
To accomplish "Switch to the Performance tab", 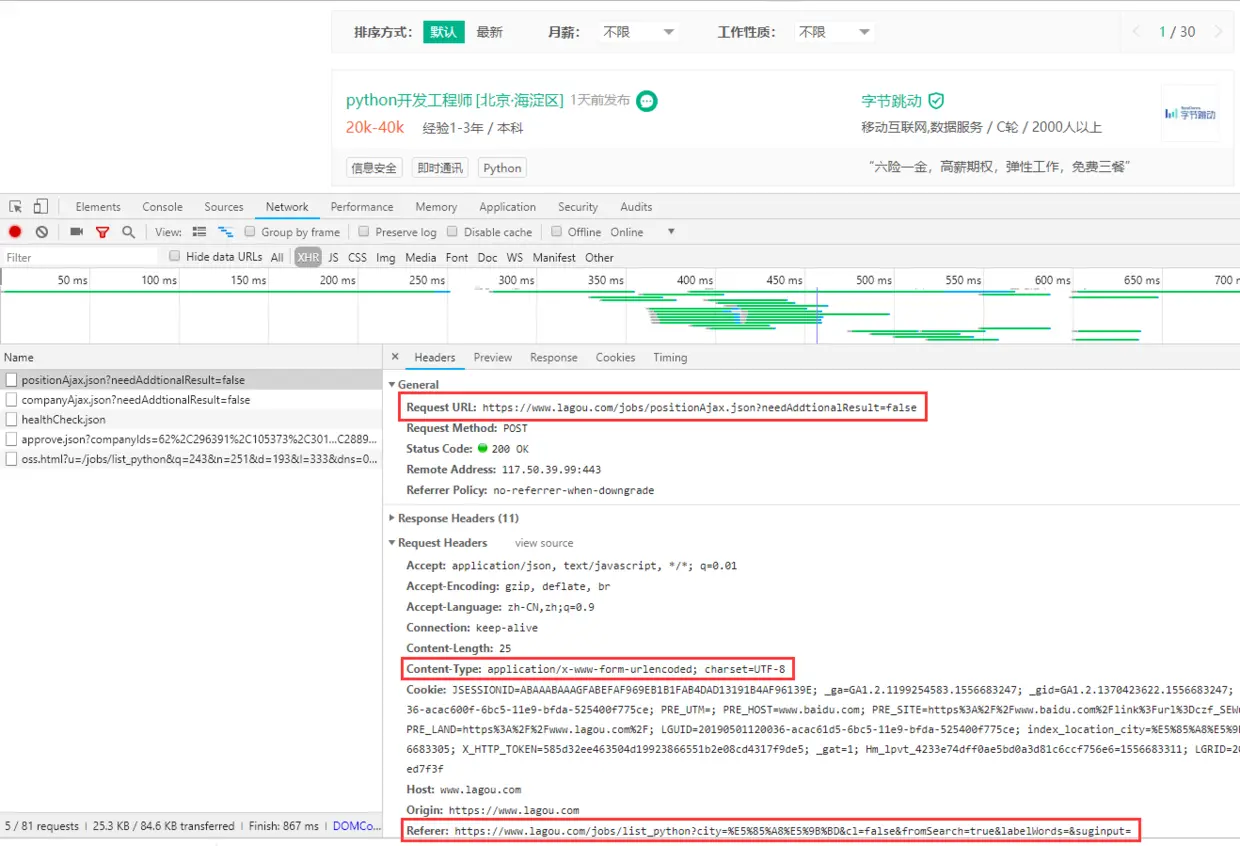I will coord(362,207).
